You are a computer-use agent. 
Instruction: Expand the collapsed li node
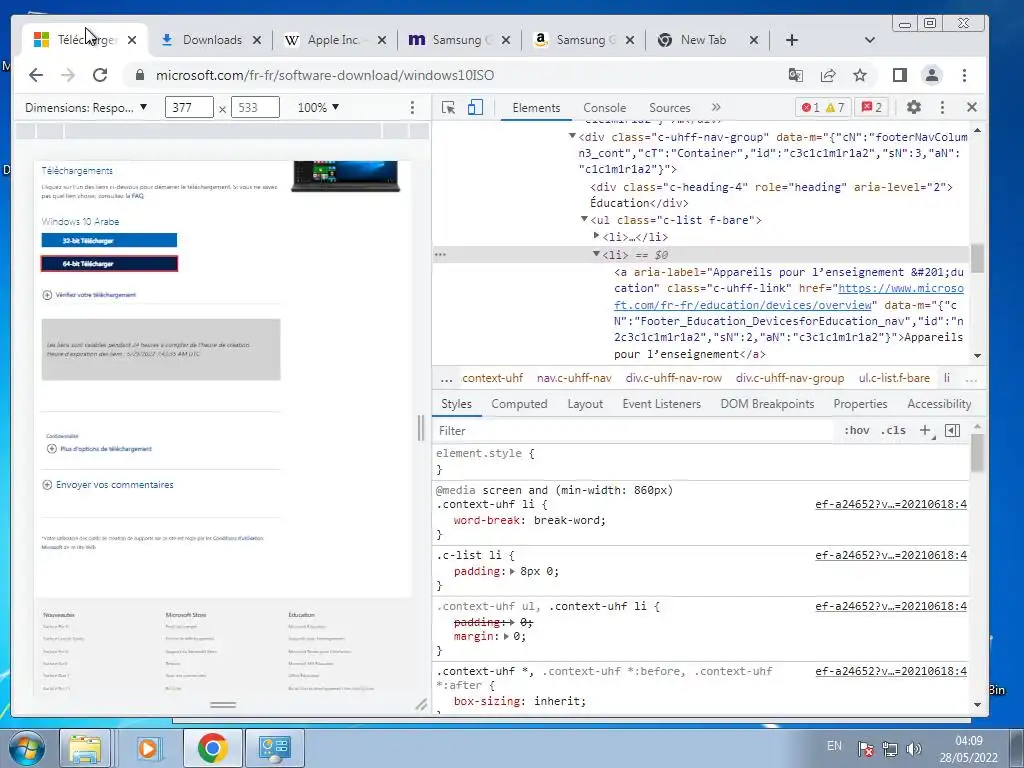596,236
